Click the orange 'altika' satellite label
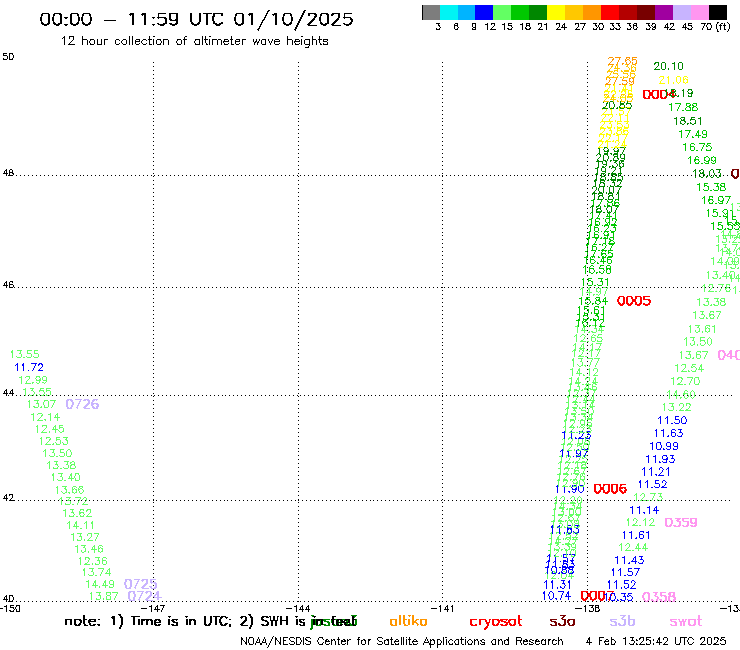 (408, 621)
